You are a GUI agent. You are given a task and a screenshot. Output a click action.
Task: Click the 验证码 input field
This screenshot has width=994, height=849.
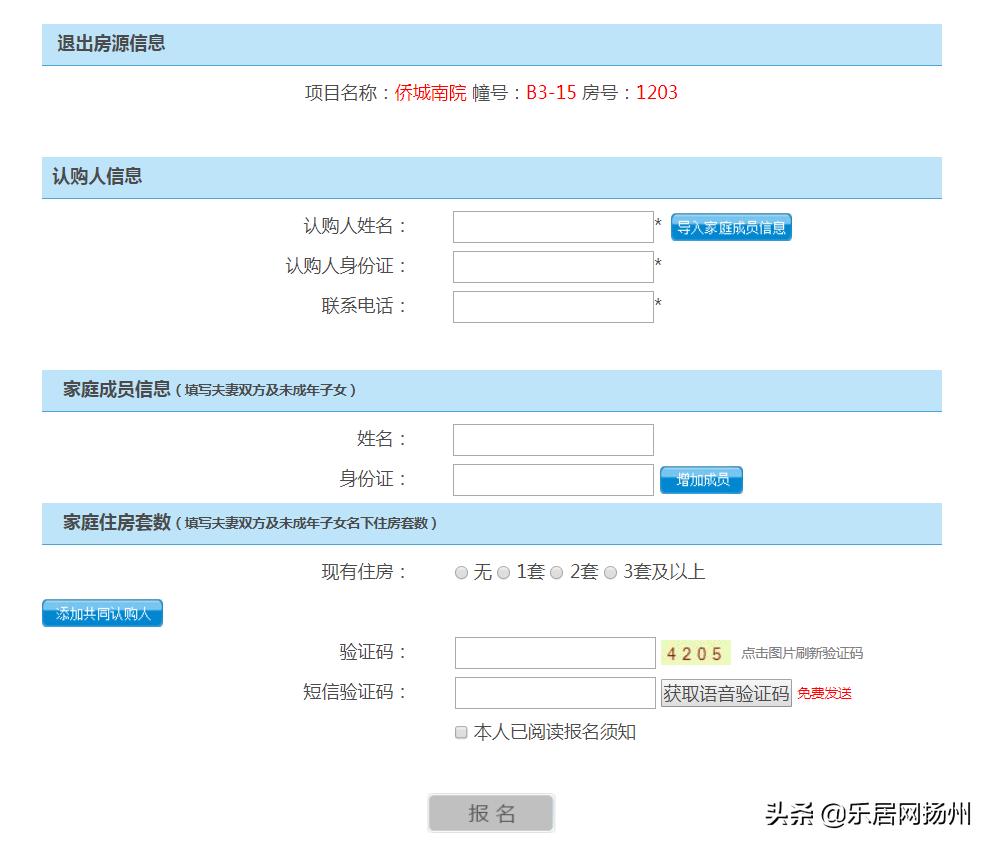point(555,653)
